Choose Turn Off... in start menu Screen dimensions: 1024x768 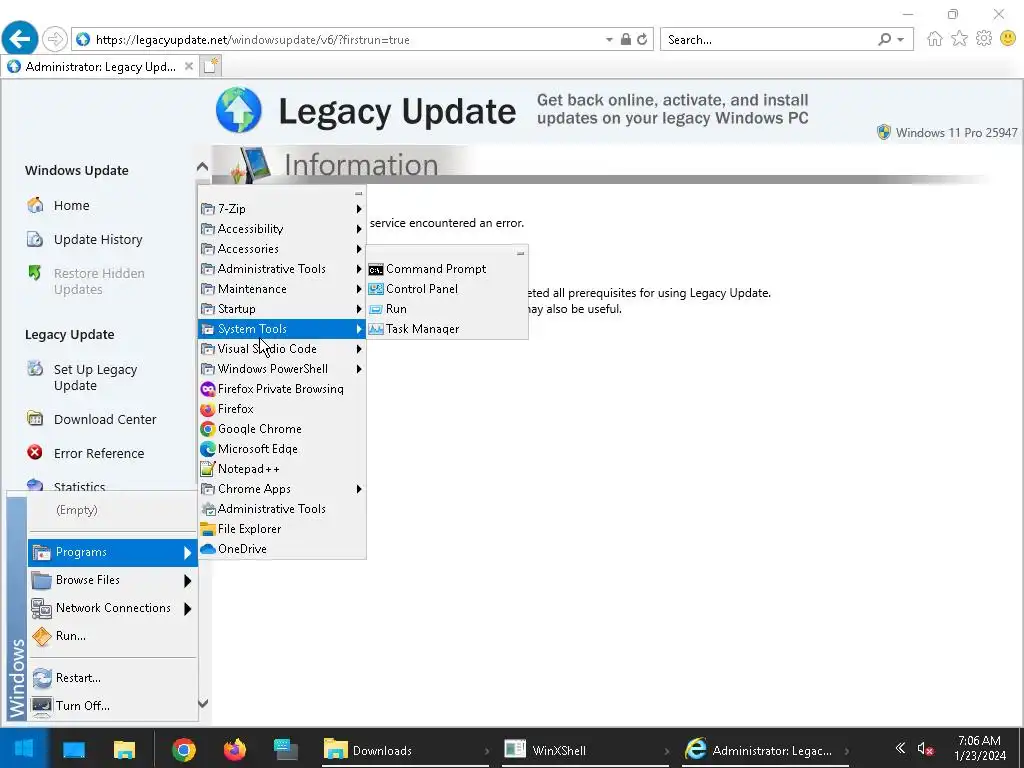(112, 706)
